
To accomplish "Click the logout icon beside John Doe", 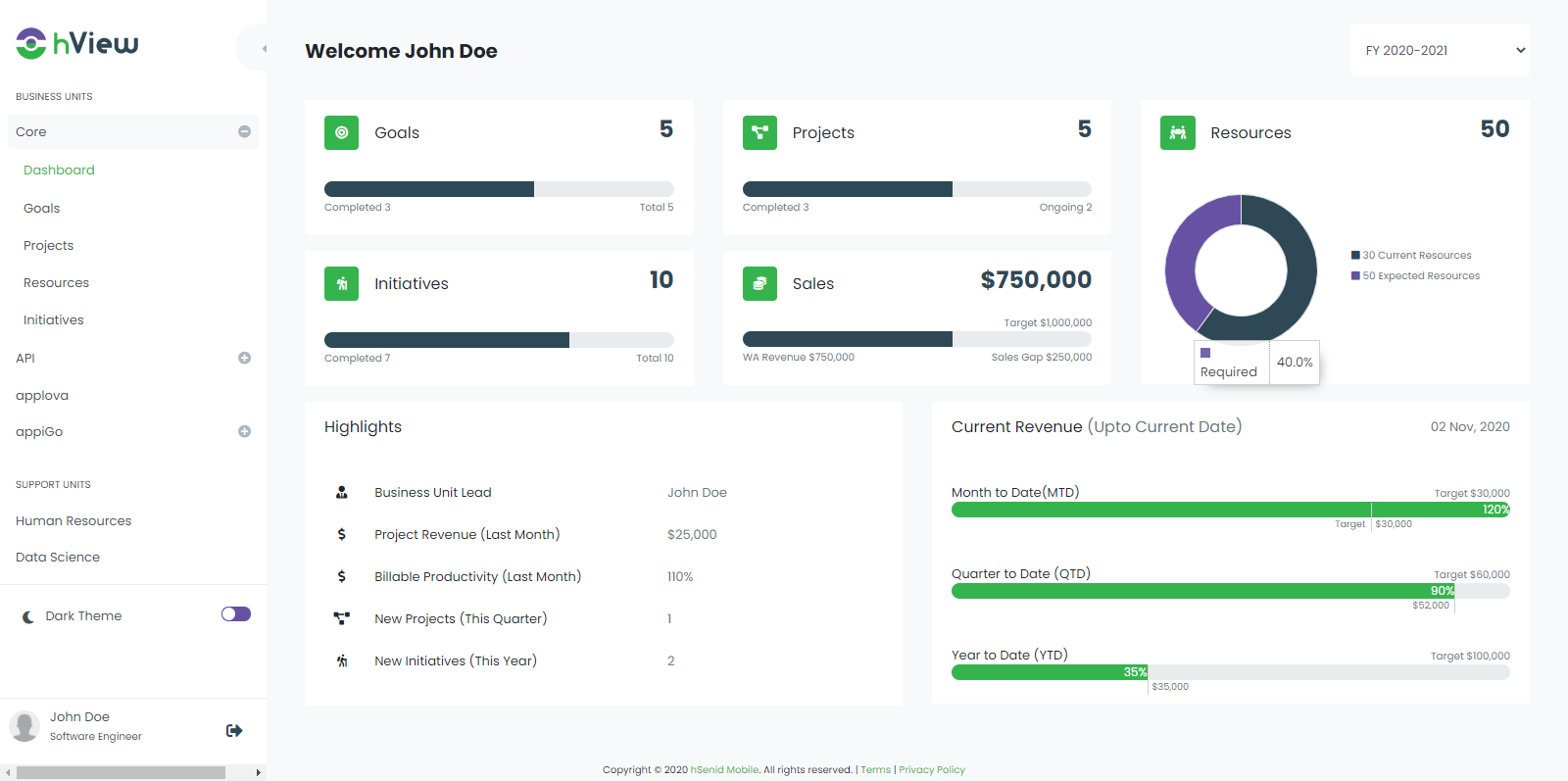I will [234, 730].
